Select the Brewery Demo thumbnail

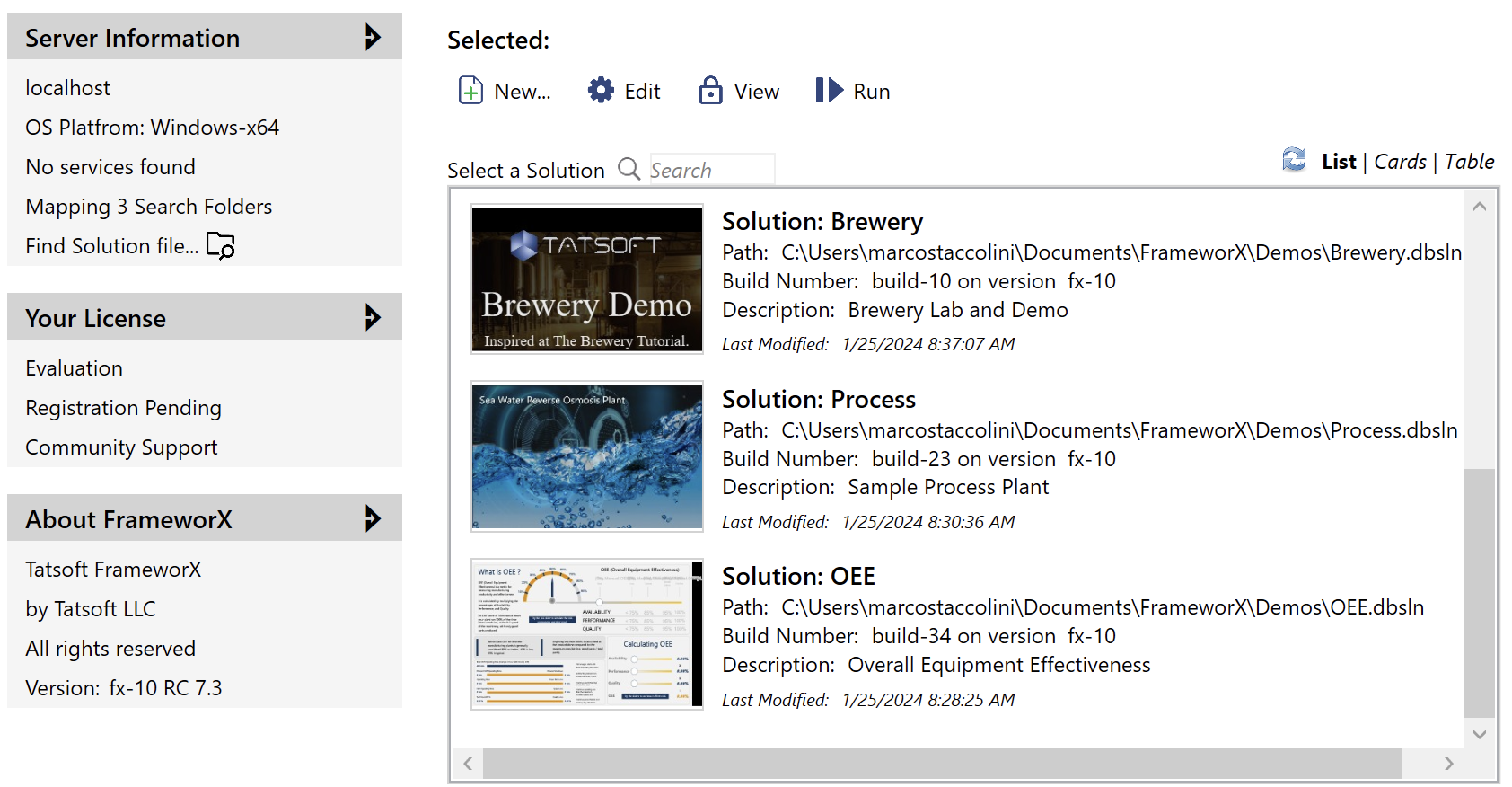[587, 279]
